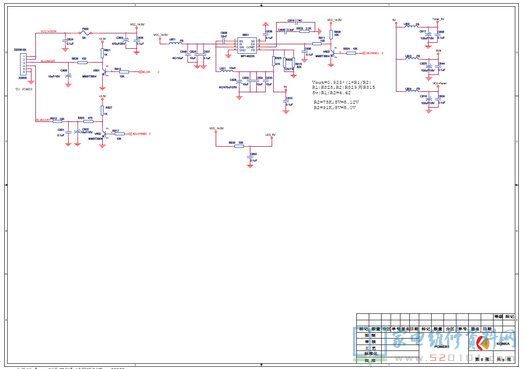Viewport: 525px width, 369px height.
Task: Click the off-page port of upper-left transistor
Action: (145, 72)
